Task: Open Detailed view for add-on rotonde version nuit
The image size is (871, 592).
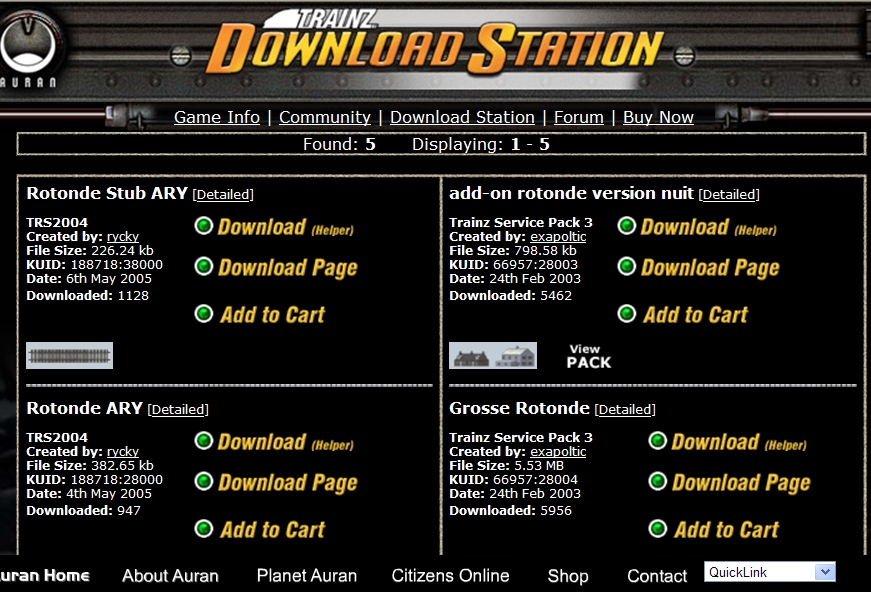Action: pyautogui.click(x=729, y=194)
